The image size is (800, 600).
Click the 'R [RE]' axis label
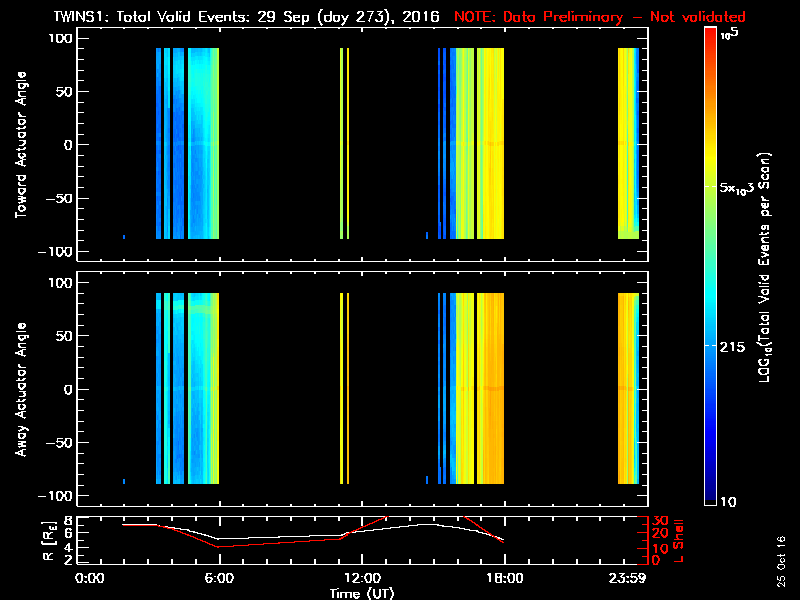[x=48, y=541]
